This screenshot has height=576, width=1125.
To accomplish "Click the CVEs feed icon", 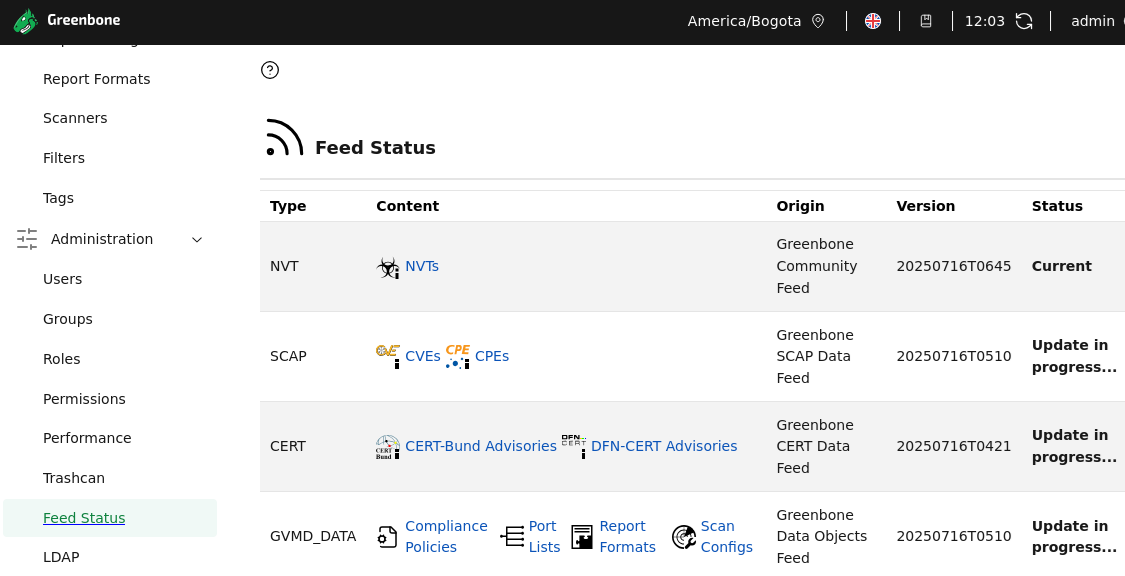I will pos(388,356).
